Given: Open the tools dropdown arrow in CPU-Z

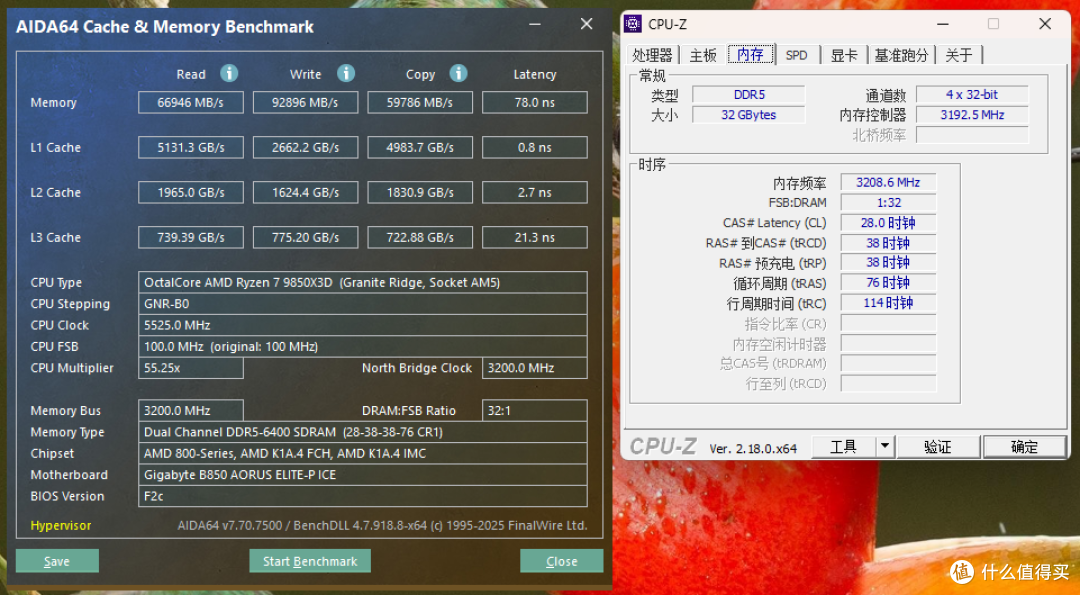Looking at the screenshot, I should coord(885,446).
